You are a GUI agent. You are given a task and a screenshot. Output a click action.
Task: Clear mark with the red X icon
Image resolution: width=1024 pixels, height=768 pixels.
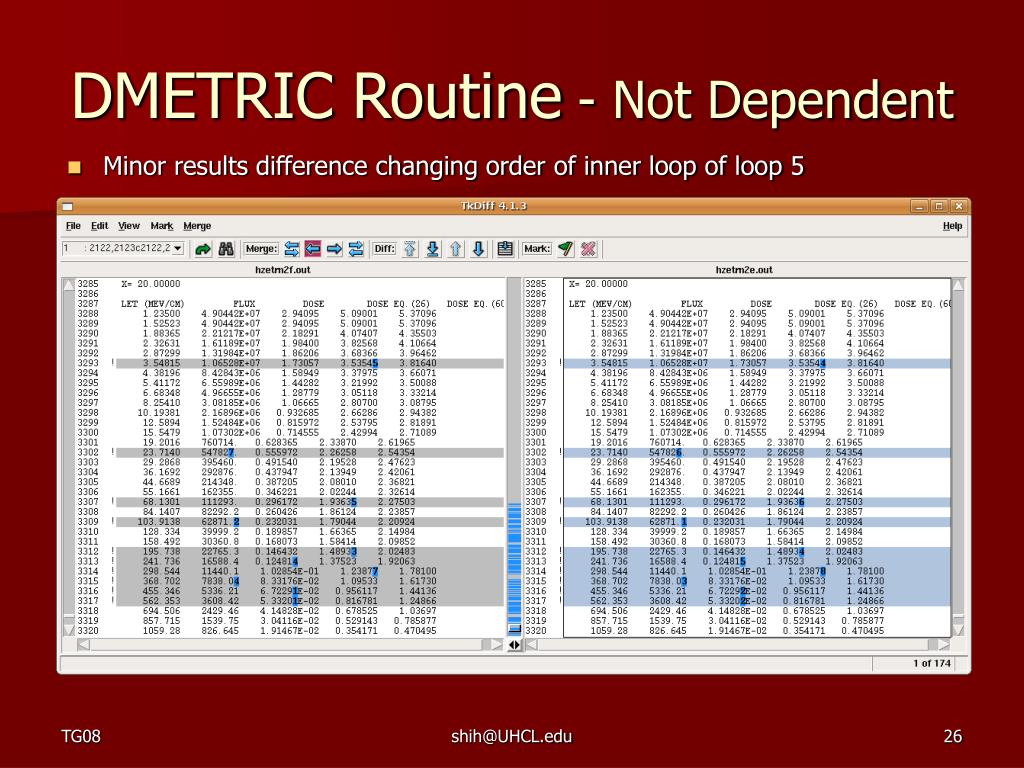click(588, 249)
